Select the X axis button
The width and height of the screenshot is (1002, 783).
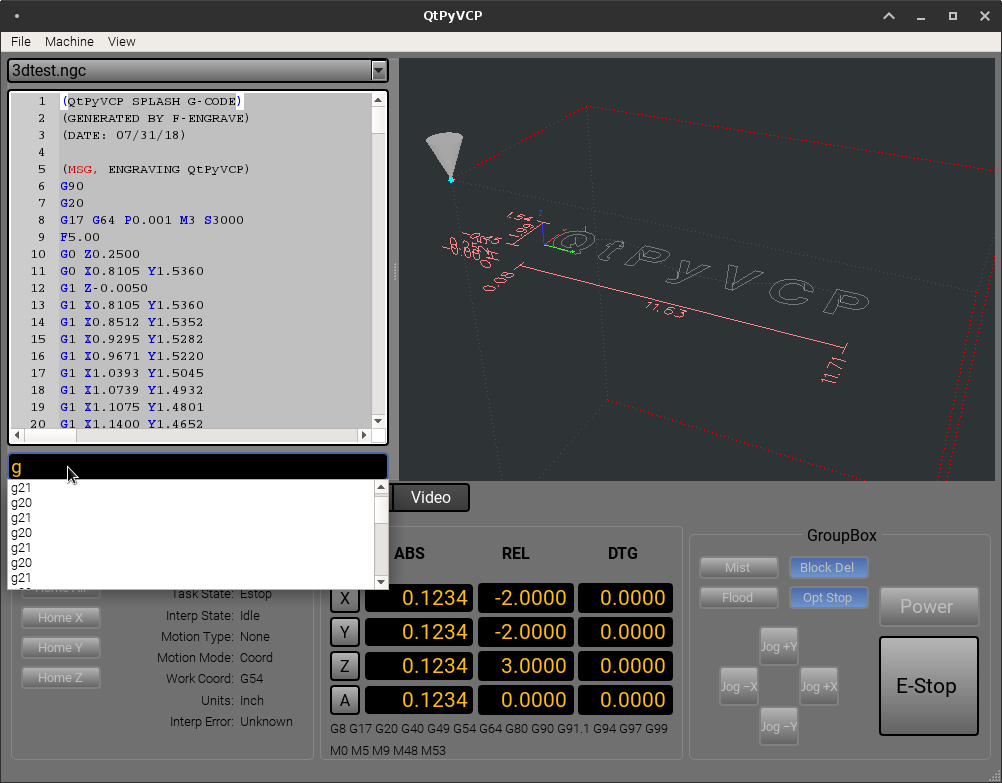tap(345, 598)
